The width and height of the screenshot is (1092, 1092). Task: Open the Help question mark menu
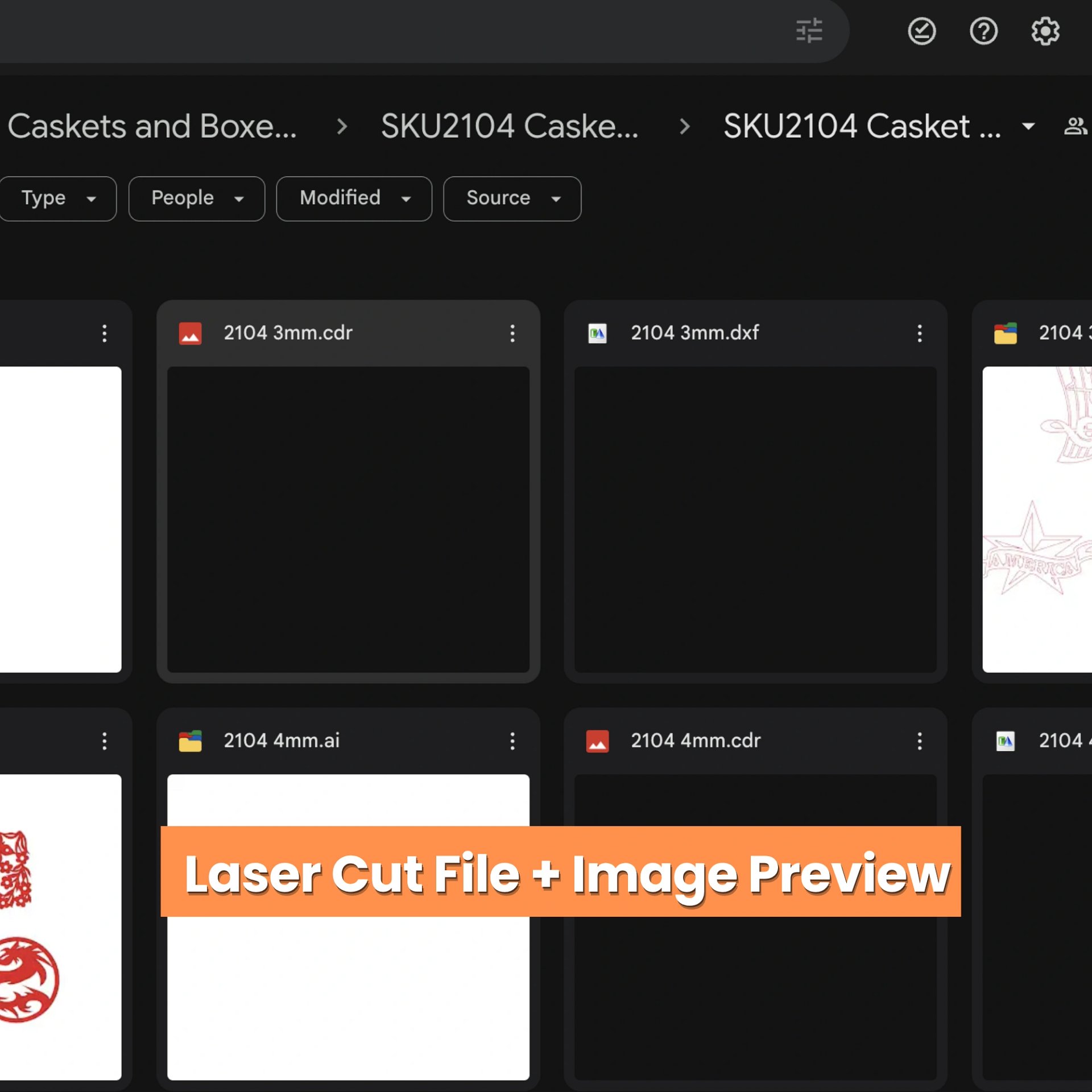(983, 31)
